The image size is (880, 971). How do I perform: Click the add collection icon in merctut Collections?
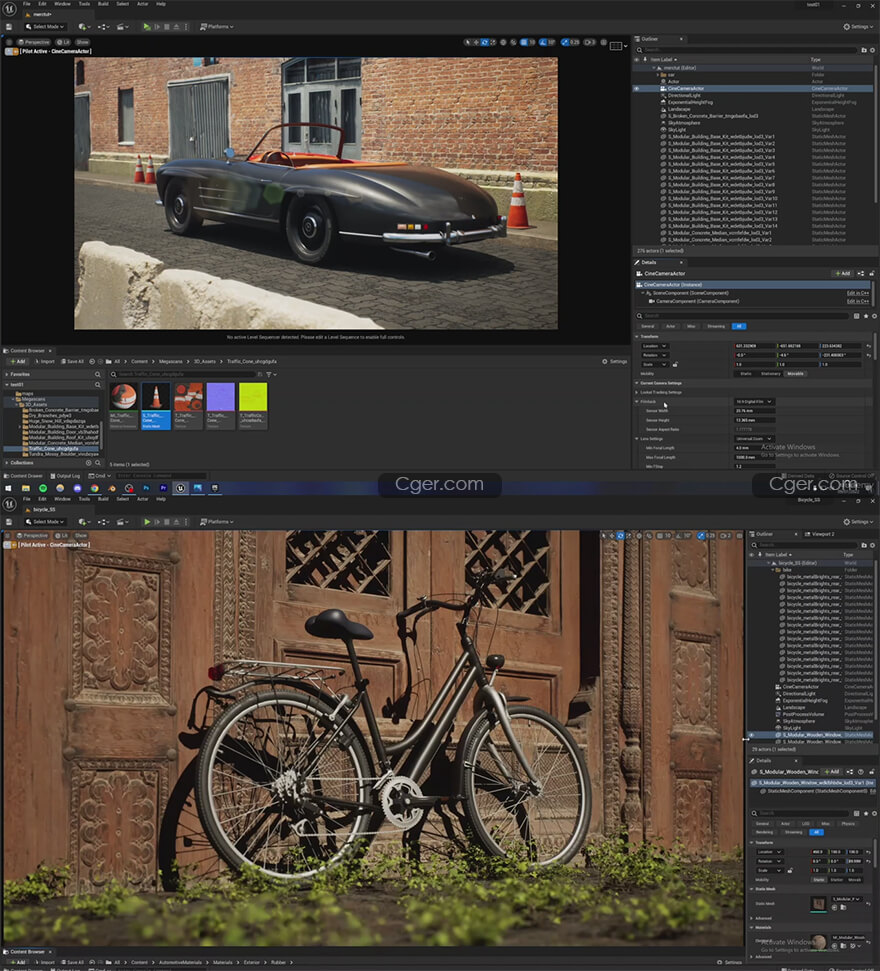click(x=88, y=463)
